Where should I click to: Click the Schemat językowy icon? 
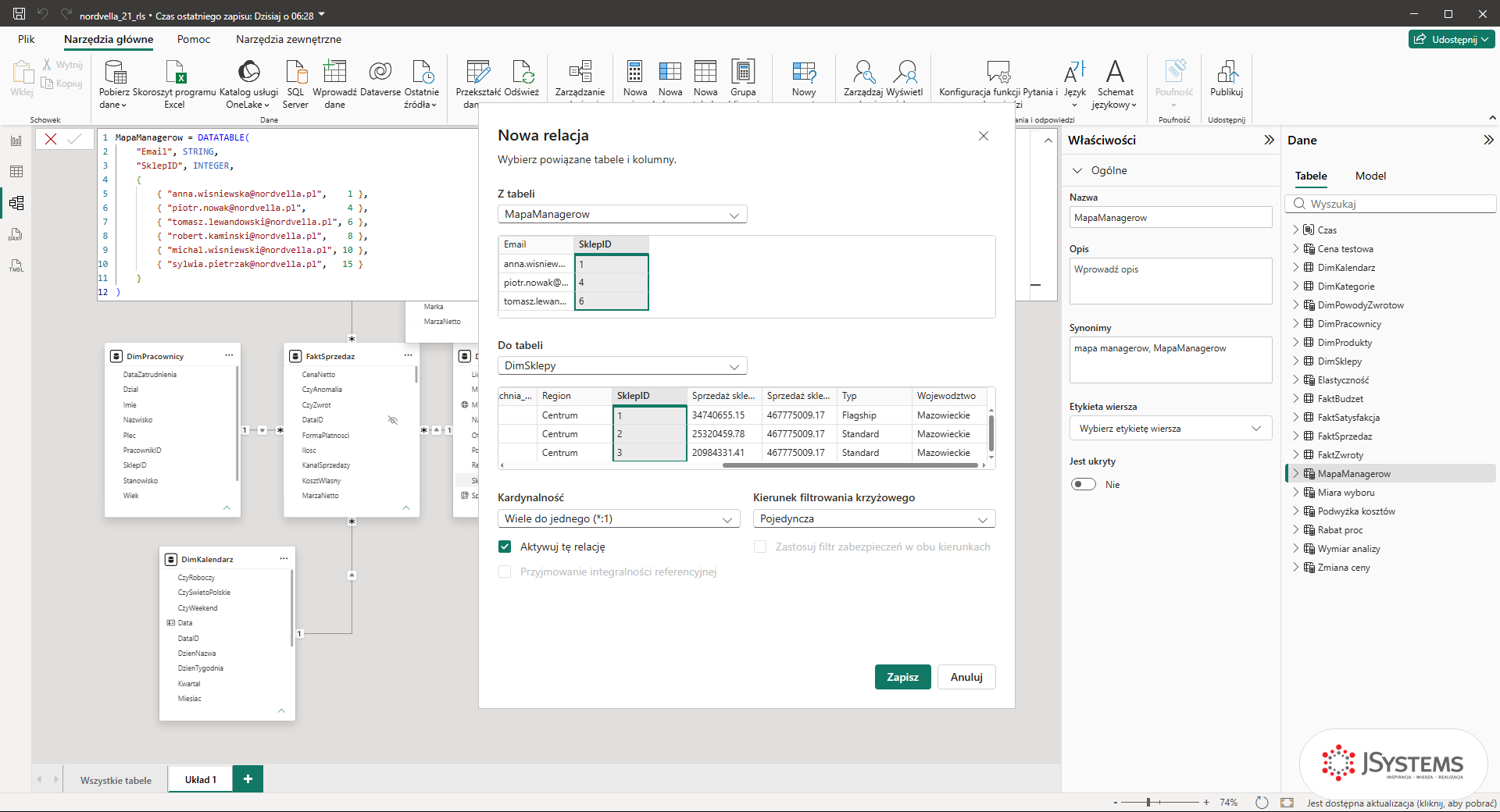tap(1115, 72)
